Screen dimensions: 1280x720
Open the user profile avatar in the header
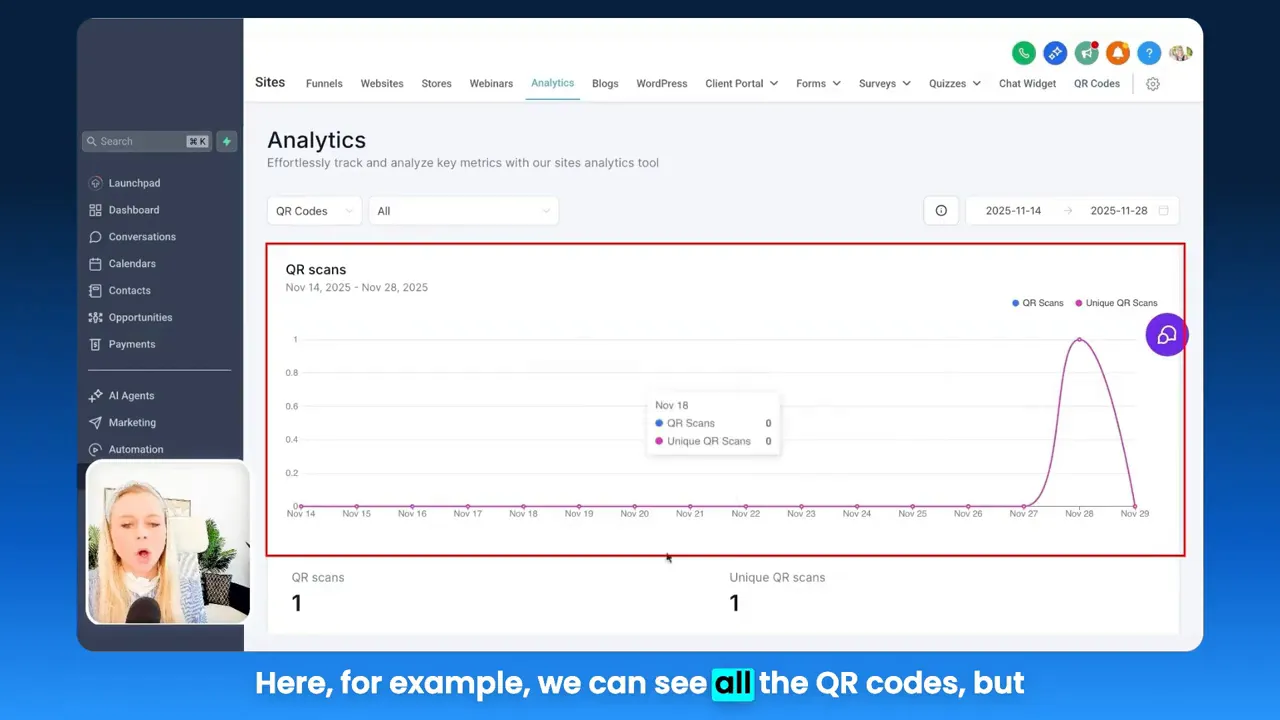coord(1181,53)
